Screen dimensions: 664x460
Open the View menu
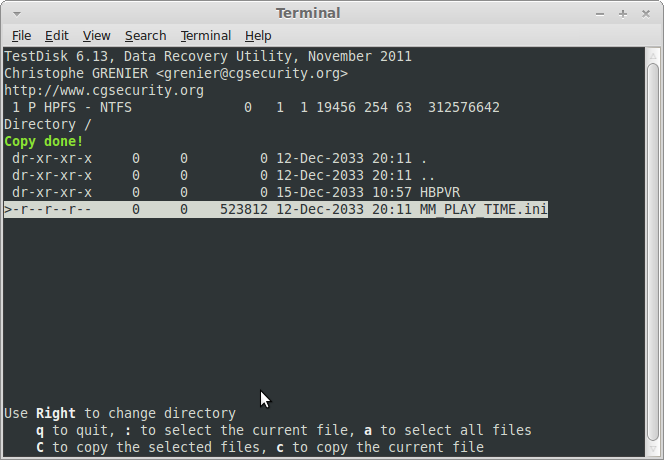coord(97,36)
